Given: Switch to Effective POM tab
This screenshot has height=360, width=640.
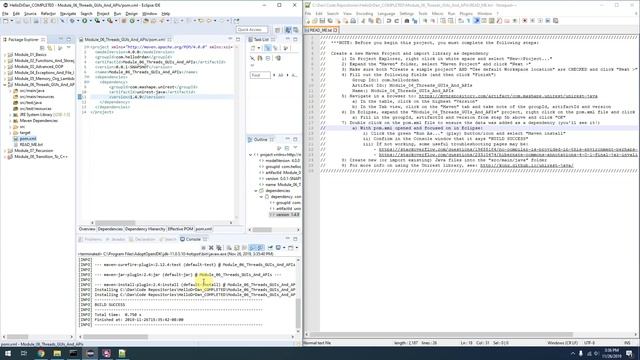Looking at the screenshot, I should coord(180,229).
